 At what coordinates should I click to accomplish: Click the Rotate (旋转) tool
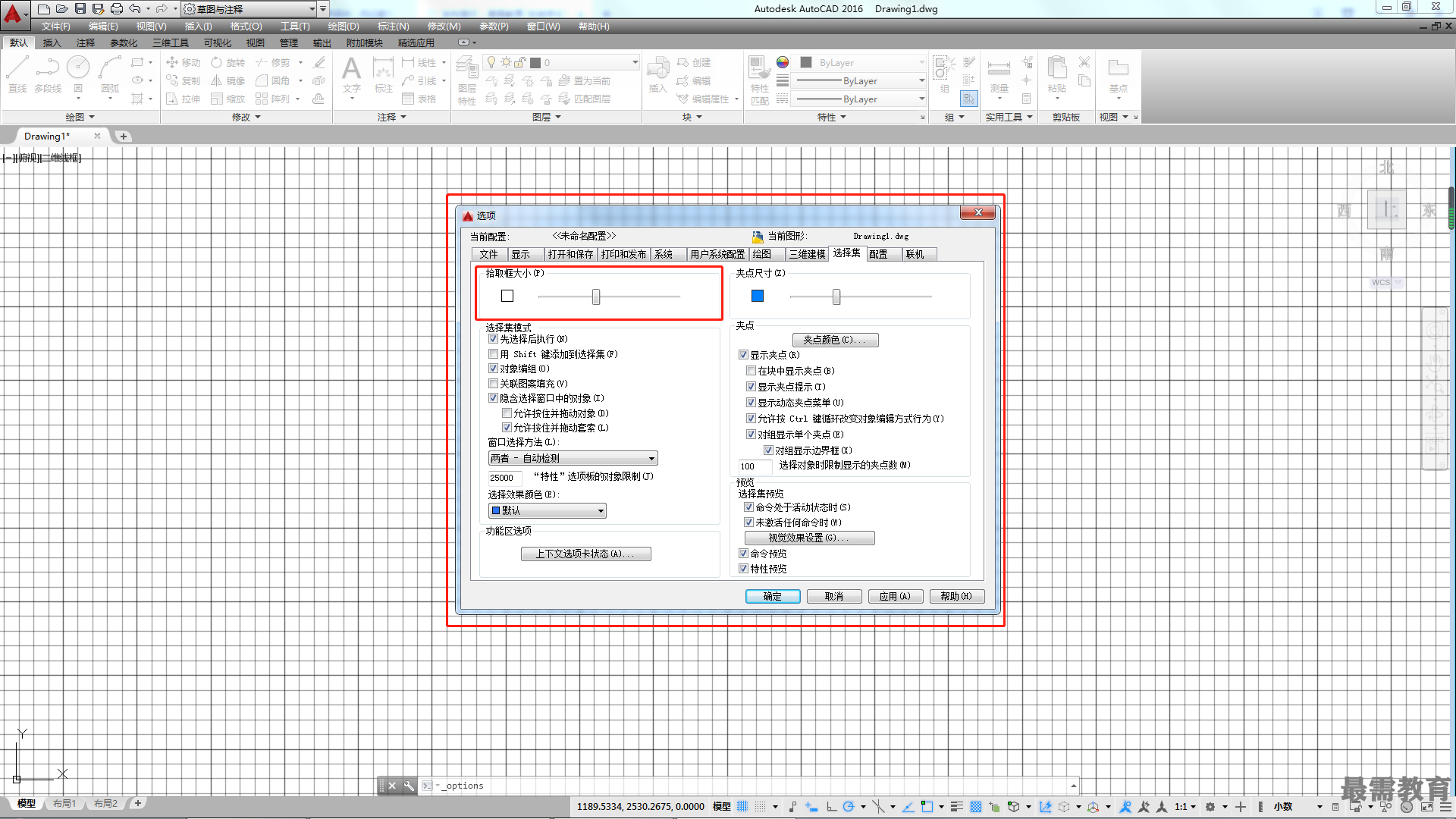[x=228, y=63]
